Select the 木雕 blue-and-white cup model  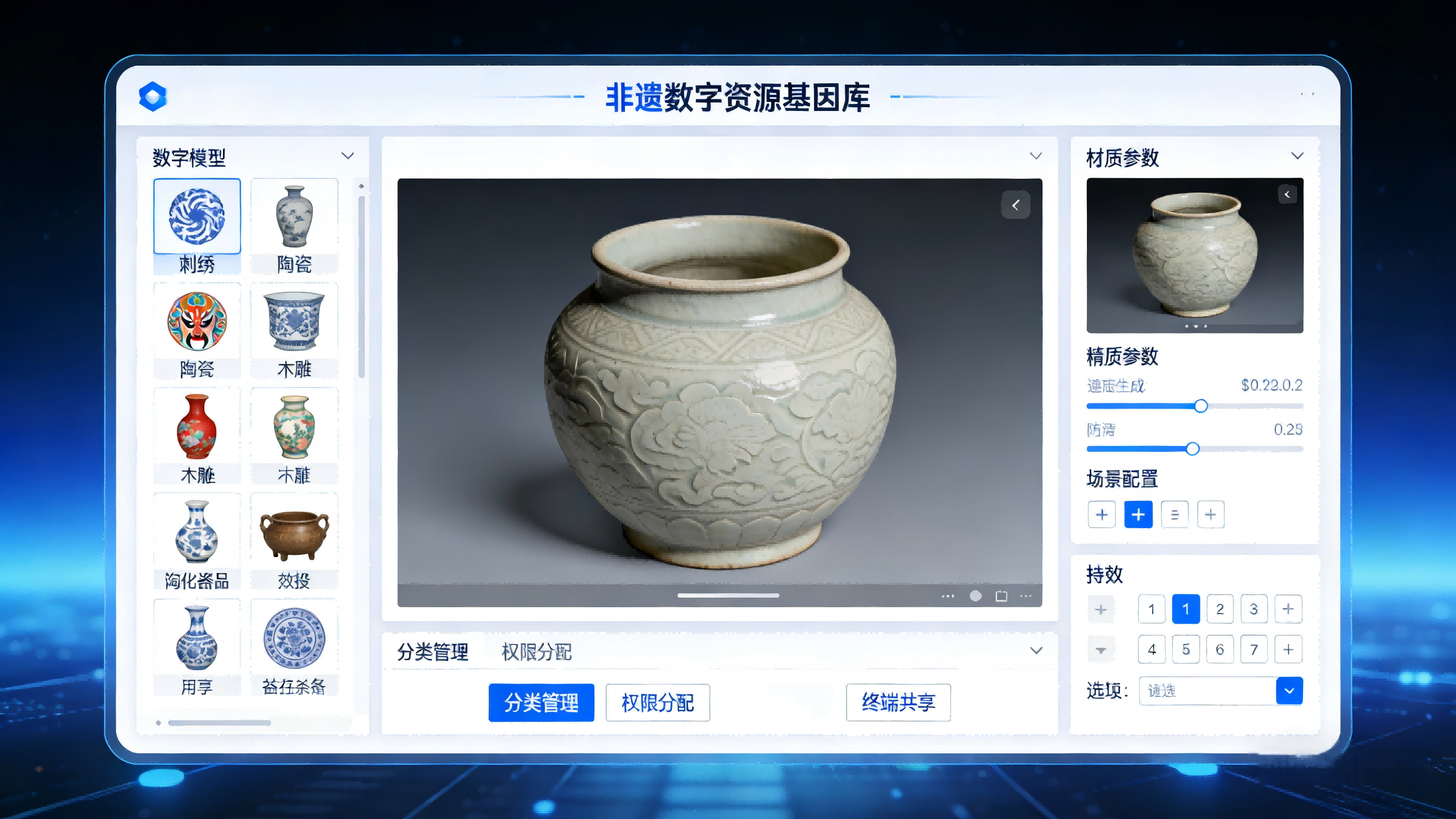294,322
